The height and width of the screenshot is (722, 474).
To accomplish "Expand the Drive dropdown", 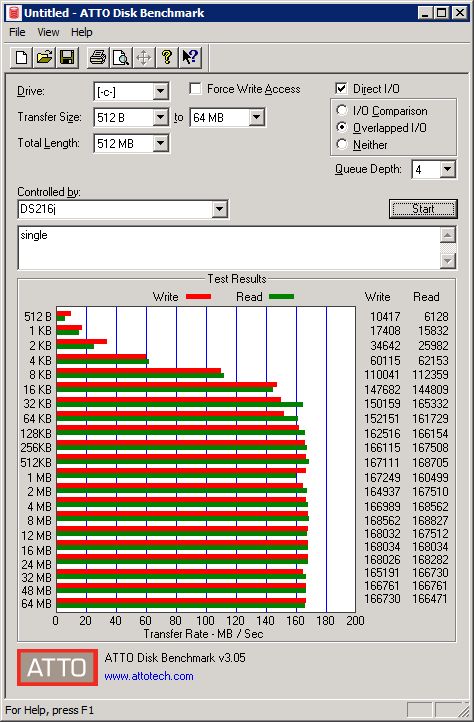I will [160, 91].
